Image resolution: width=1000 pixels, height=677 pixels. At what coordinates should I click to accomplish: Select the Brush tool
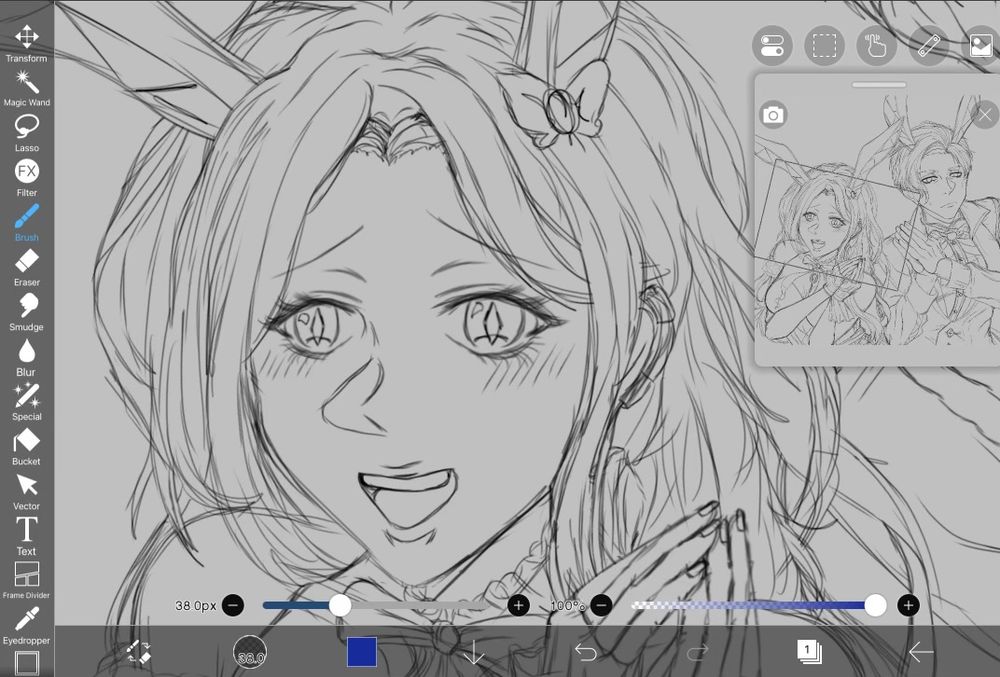point(26,222)
